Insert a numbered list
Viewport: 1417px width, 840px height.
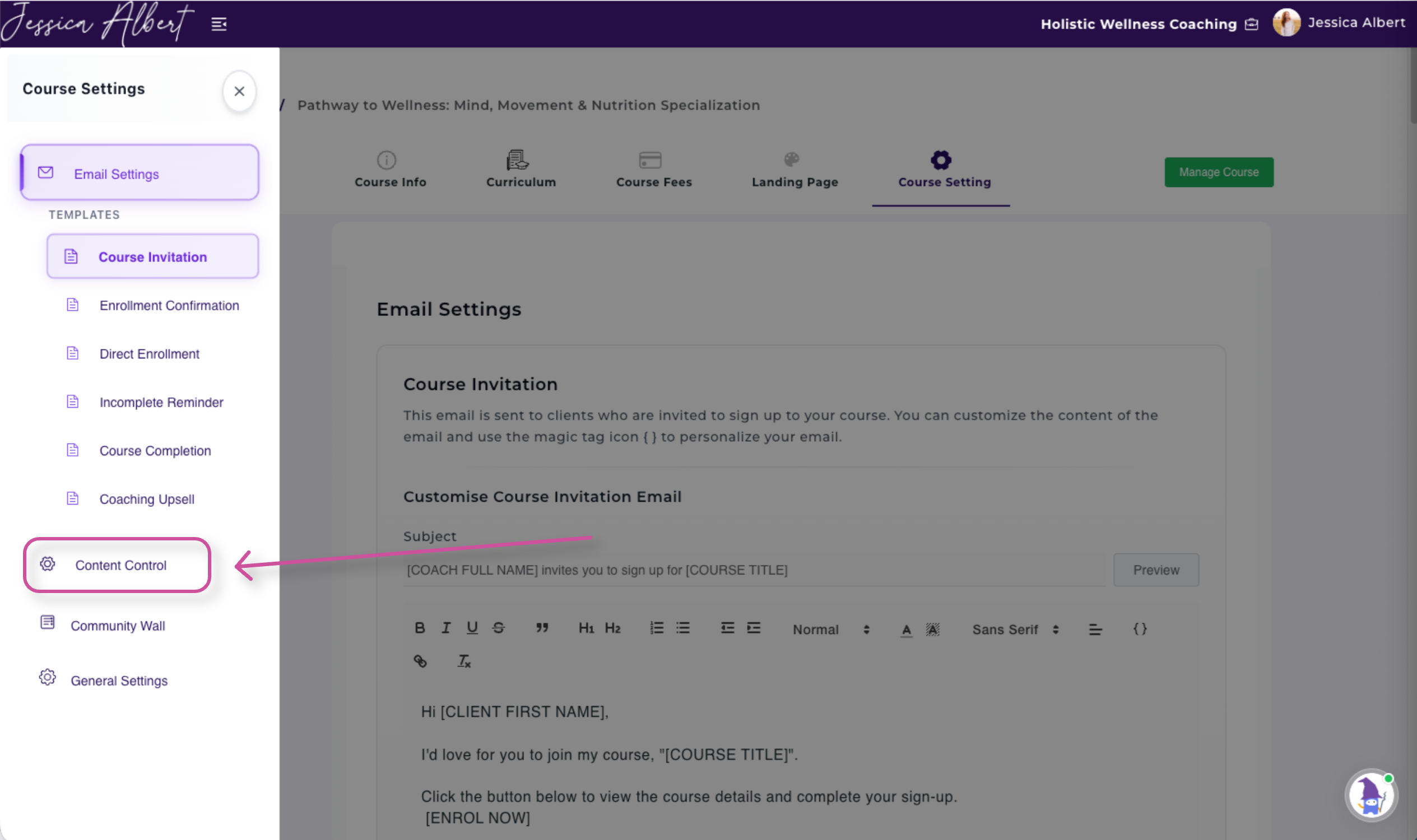click(x=657, y=628)
